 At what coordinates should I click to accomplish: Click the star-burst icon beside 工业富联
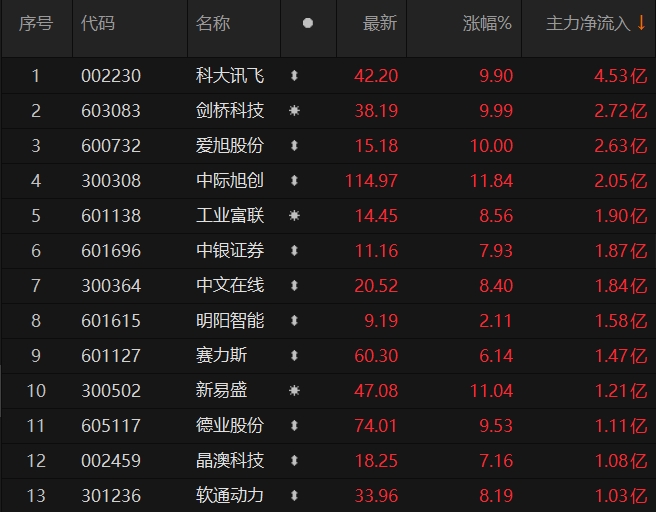(294, 216)
